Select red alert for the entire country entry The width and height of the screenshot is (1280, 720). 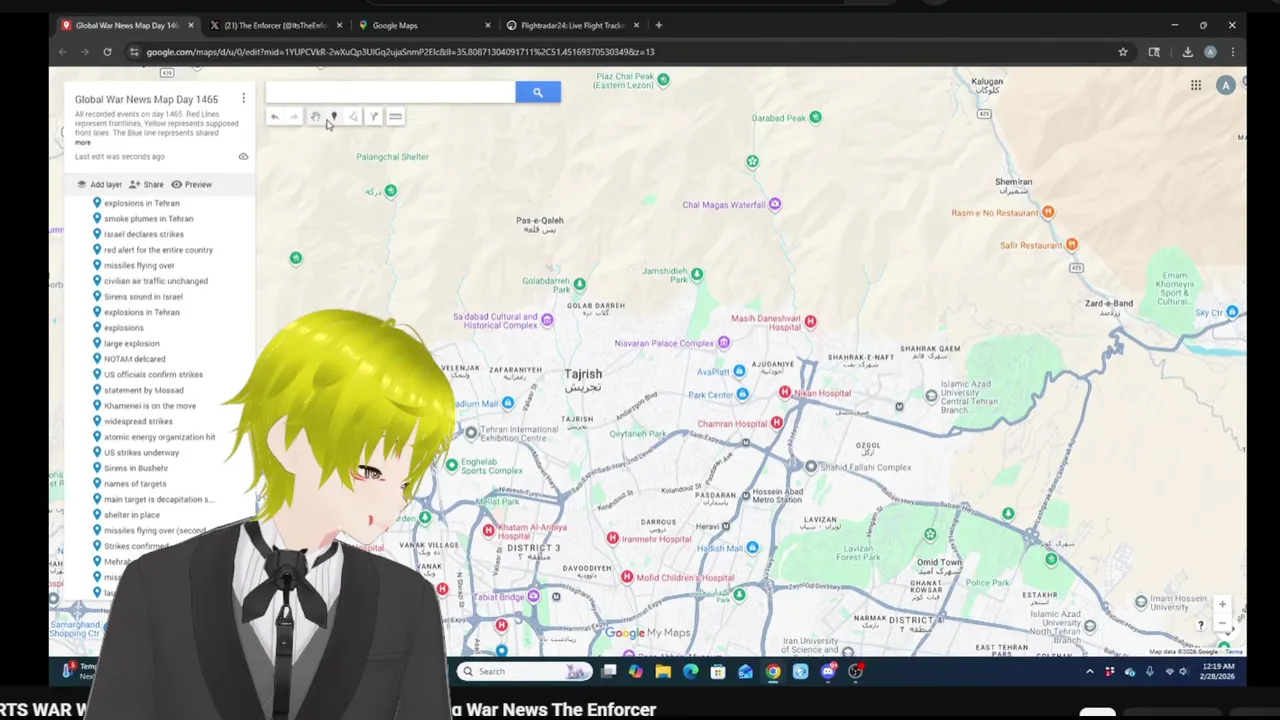158,250
